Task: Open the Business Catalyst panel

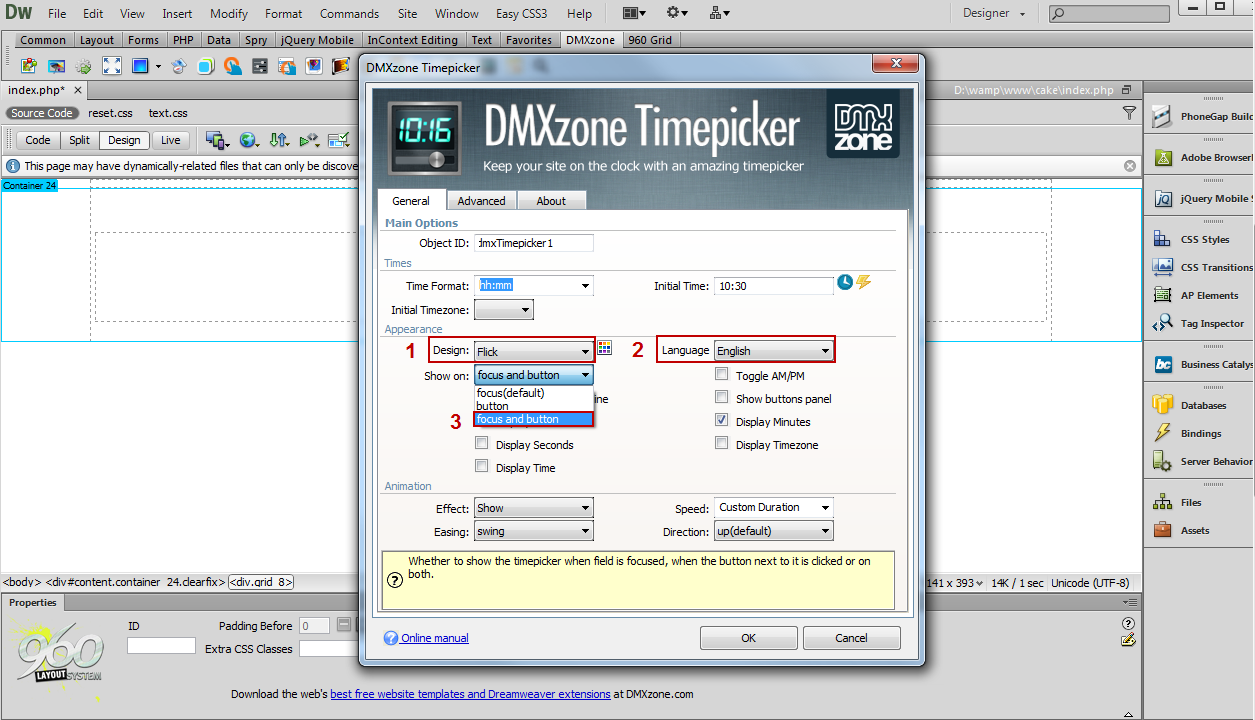Action: coord(1204,364)
